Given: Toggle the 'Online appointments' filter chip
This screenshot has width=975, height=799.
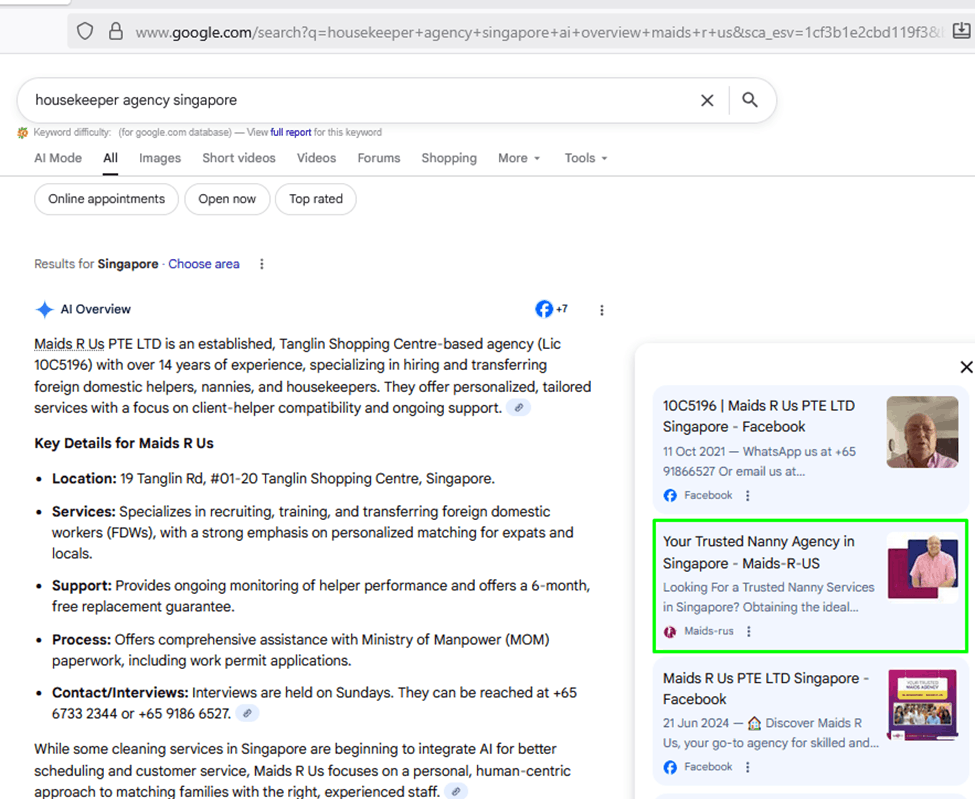Looking at the screenshot, I should click(x=106, y=199).
